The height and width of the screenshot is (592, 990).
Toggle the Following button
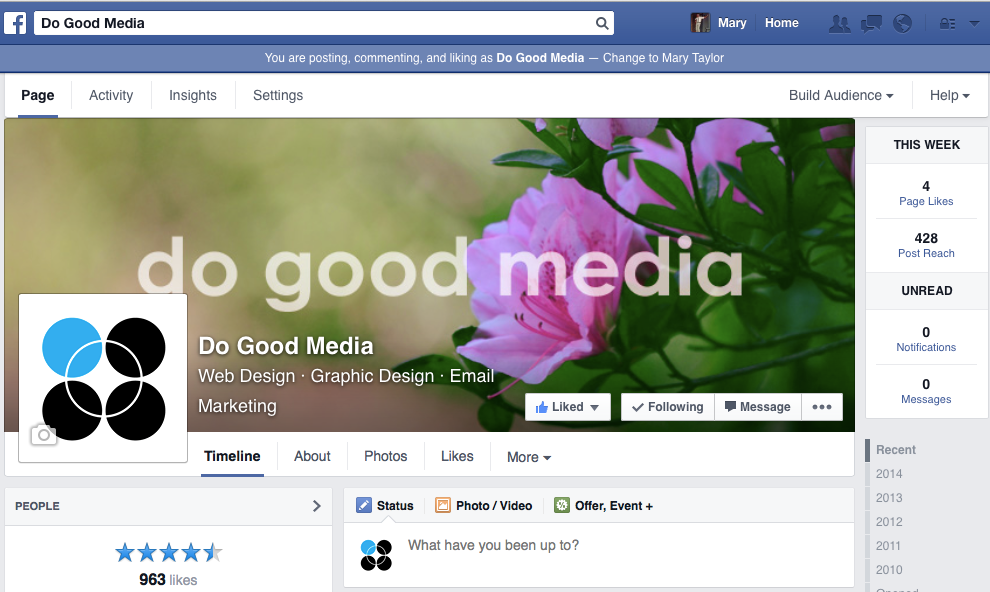tap(668, 407)
